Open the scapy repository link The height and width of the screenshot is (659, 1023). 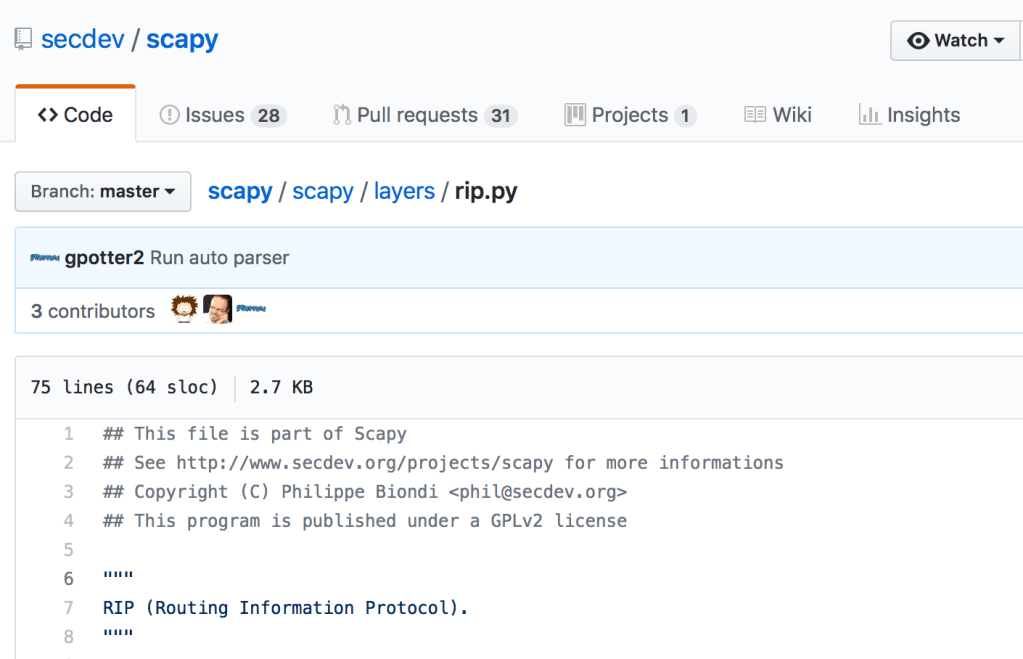(x=182, y=38)
